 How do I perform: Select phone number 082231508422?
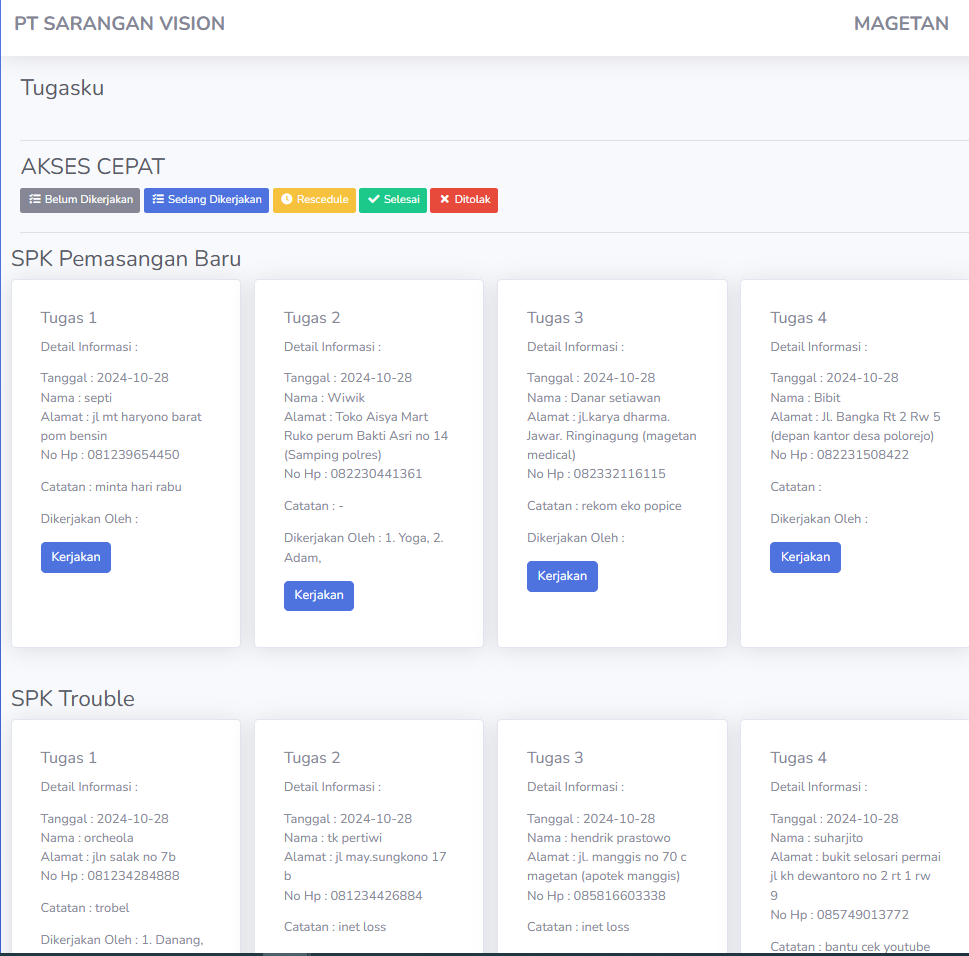pos(863,455)
